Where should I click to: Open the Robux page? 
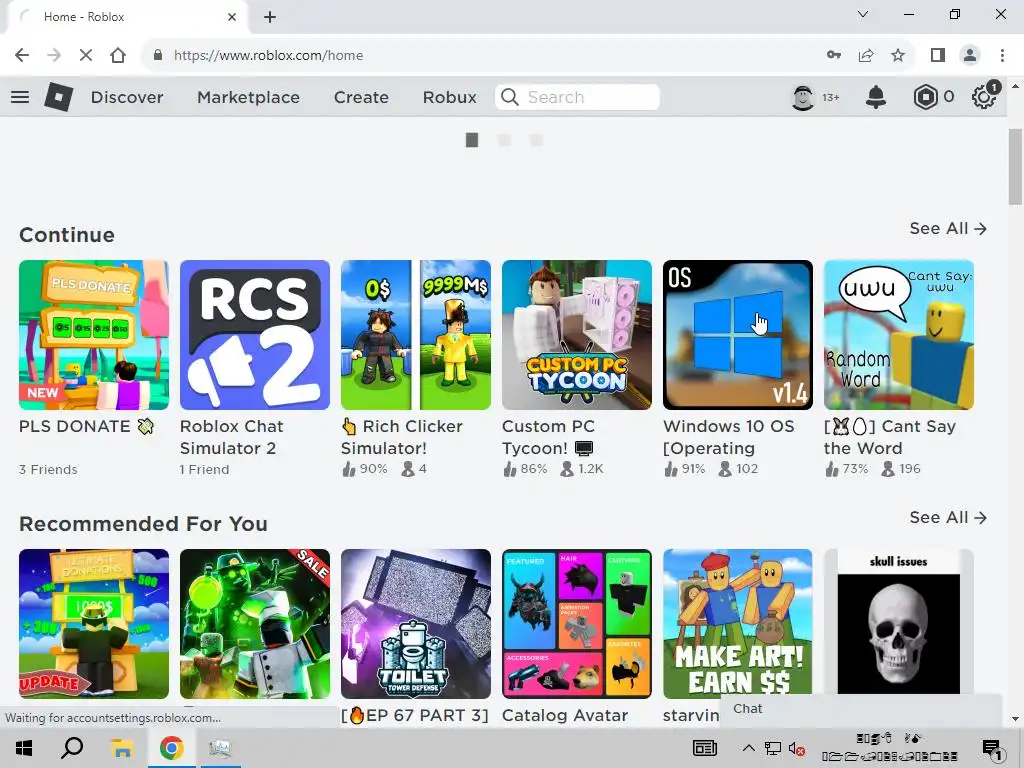point(449,97)
